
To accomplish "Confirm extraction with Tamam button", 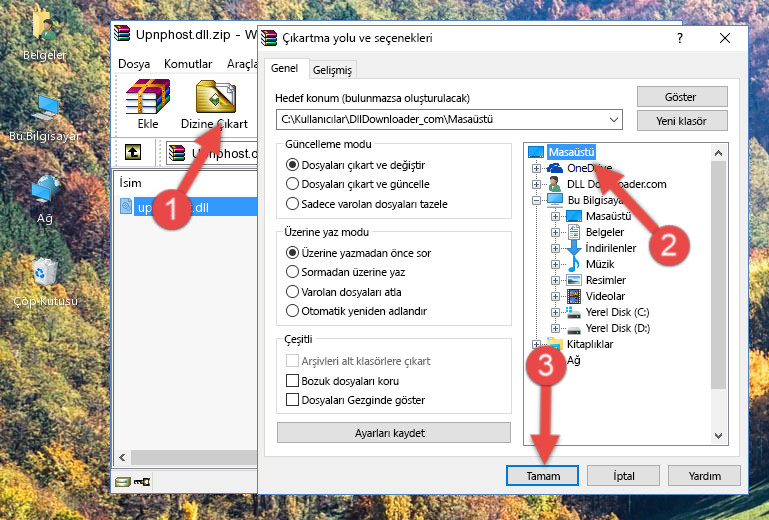I will pos(542,476).
